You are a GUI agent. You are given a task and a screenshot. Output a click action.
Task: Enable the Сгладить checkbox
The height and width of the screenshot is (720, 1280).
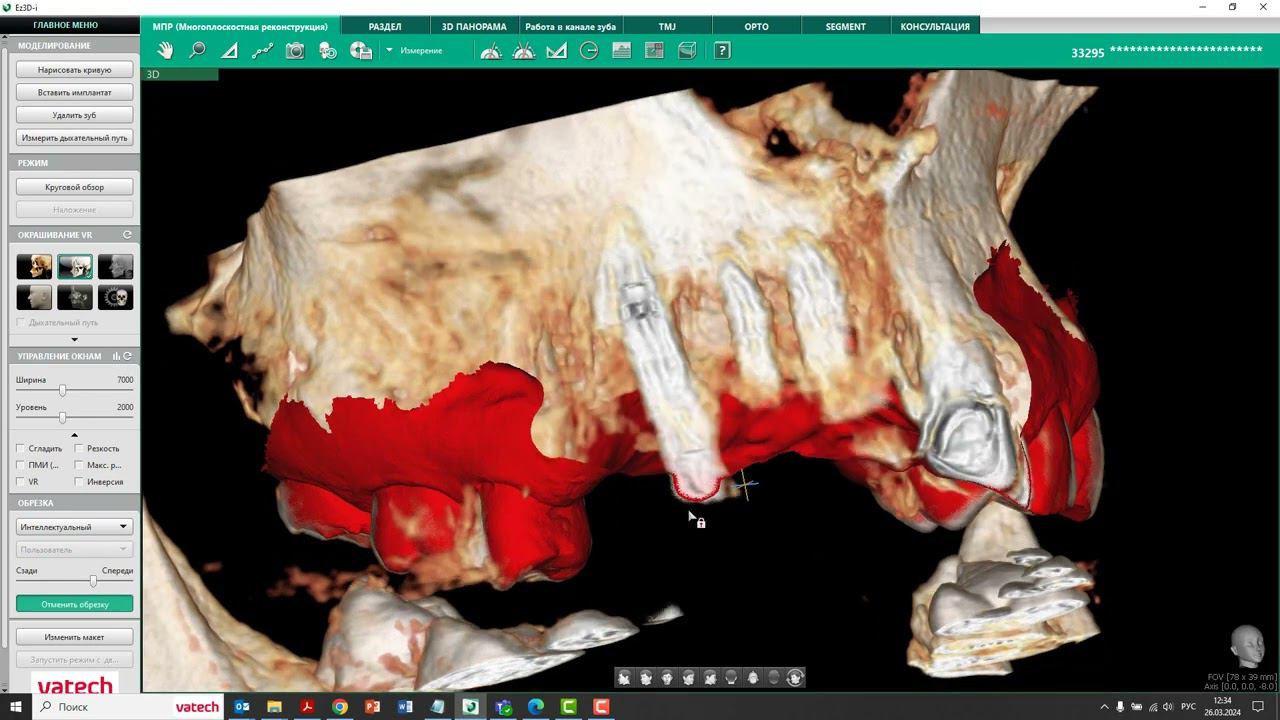point(21,449)
